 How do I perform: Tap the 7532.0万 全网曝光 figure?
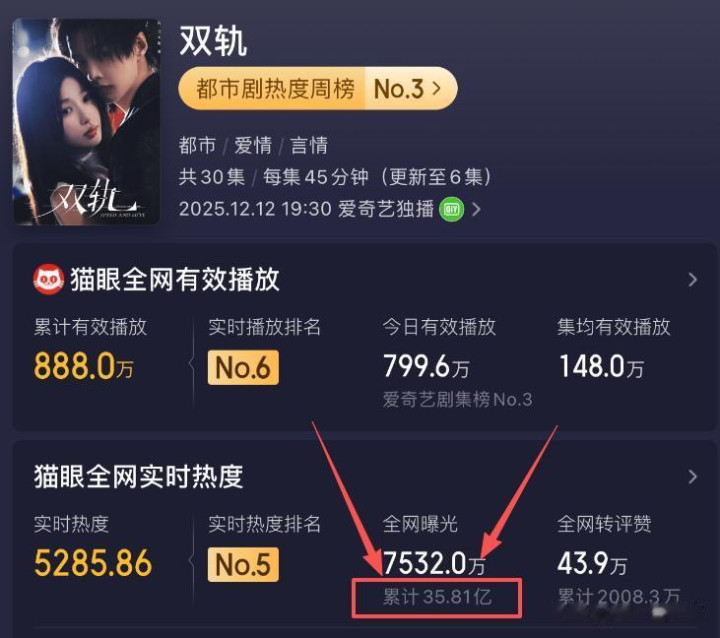click(434, 564)
